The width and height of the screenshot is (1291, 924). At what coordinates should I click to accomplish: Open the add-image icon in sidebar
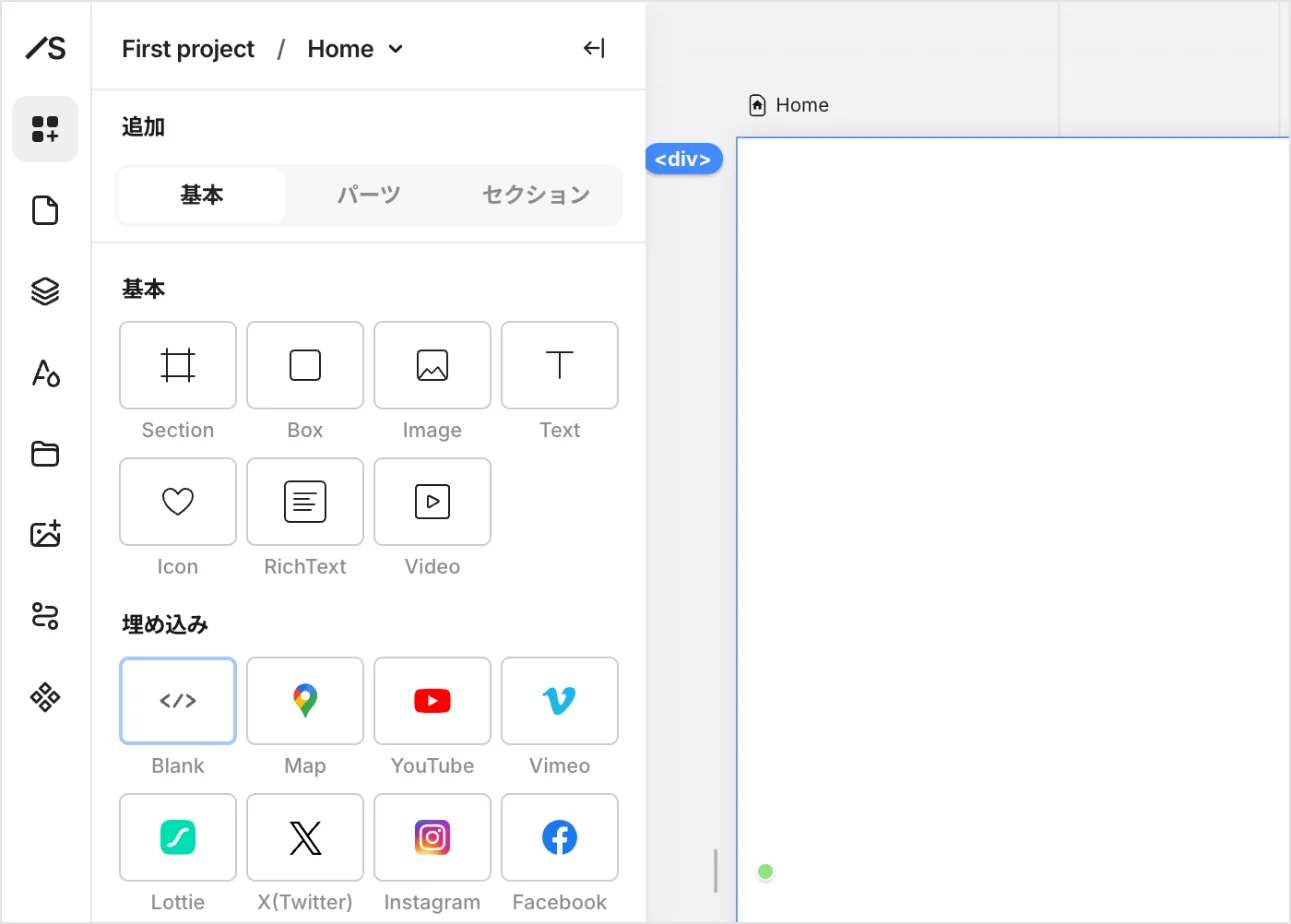[45, 534]
